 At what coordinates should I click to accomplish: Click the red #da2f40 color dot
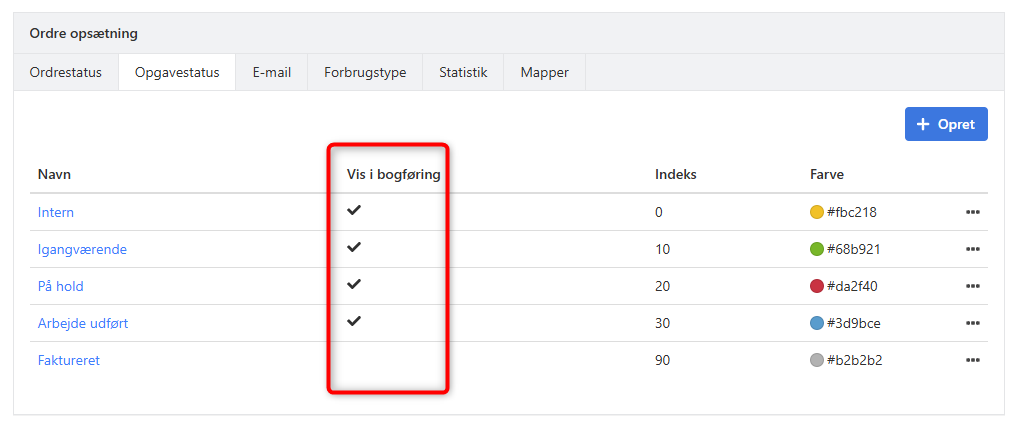tap(817, 286)
